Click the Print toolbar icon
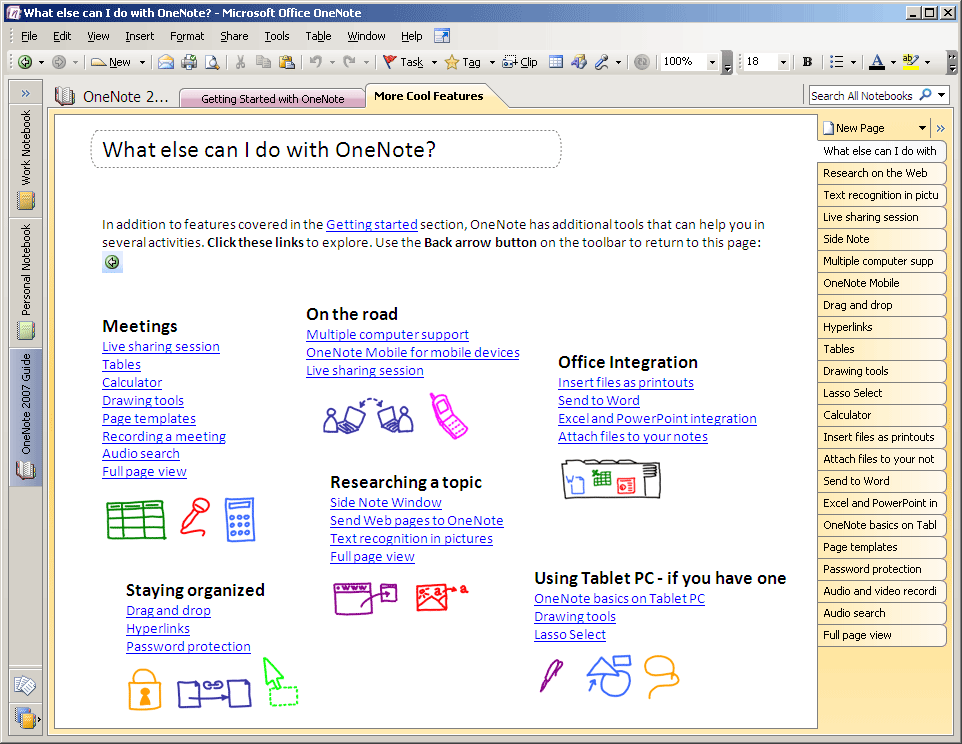The image size is (962, 744). coord(189,62)
